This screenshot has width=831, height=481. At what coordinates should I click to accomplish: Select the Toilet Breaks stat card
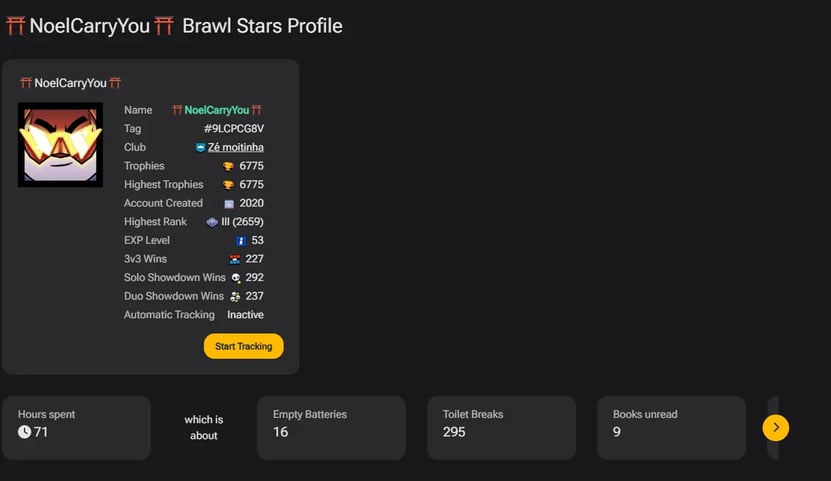(501, 427)
